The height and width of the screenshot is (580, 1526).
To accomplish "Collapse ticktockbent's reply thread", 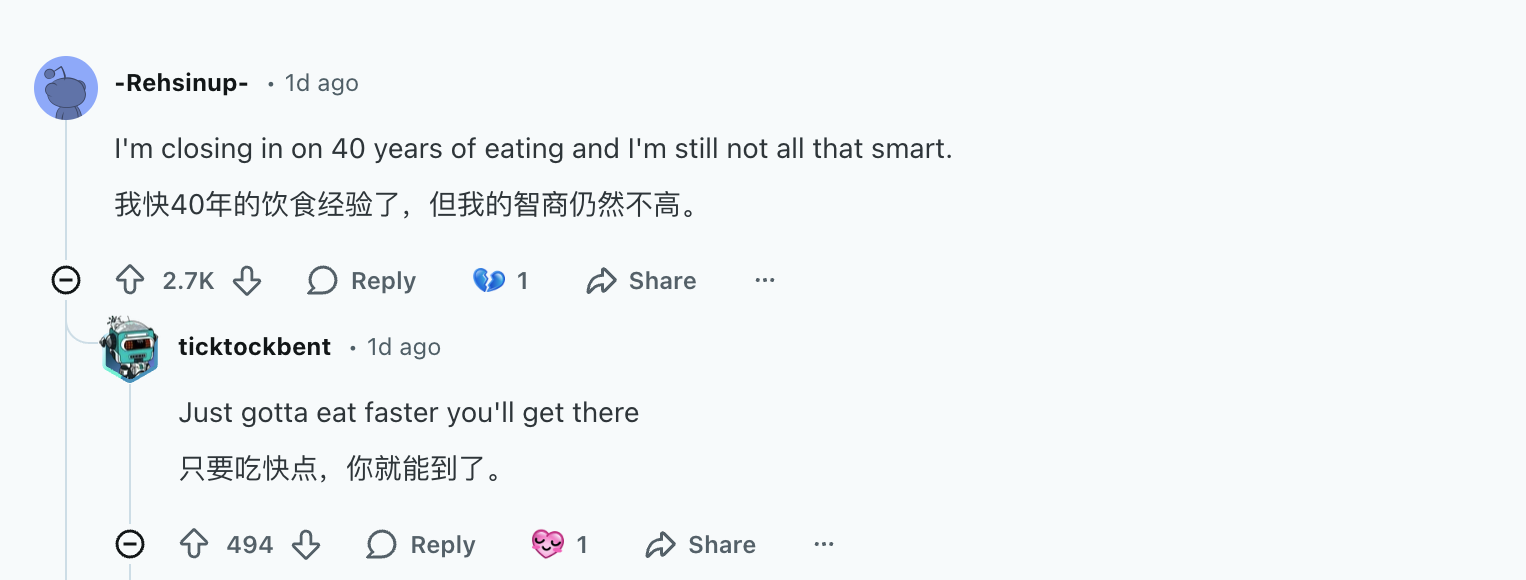I will point(130,545).
